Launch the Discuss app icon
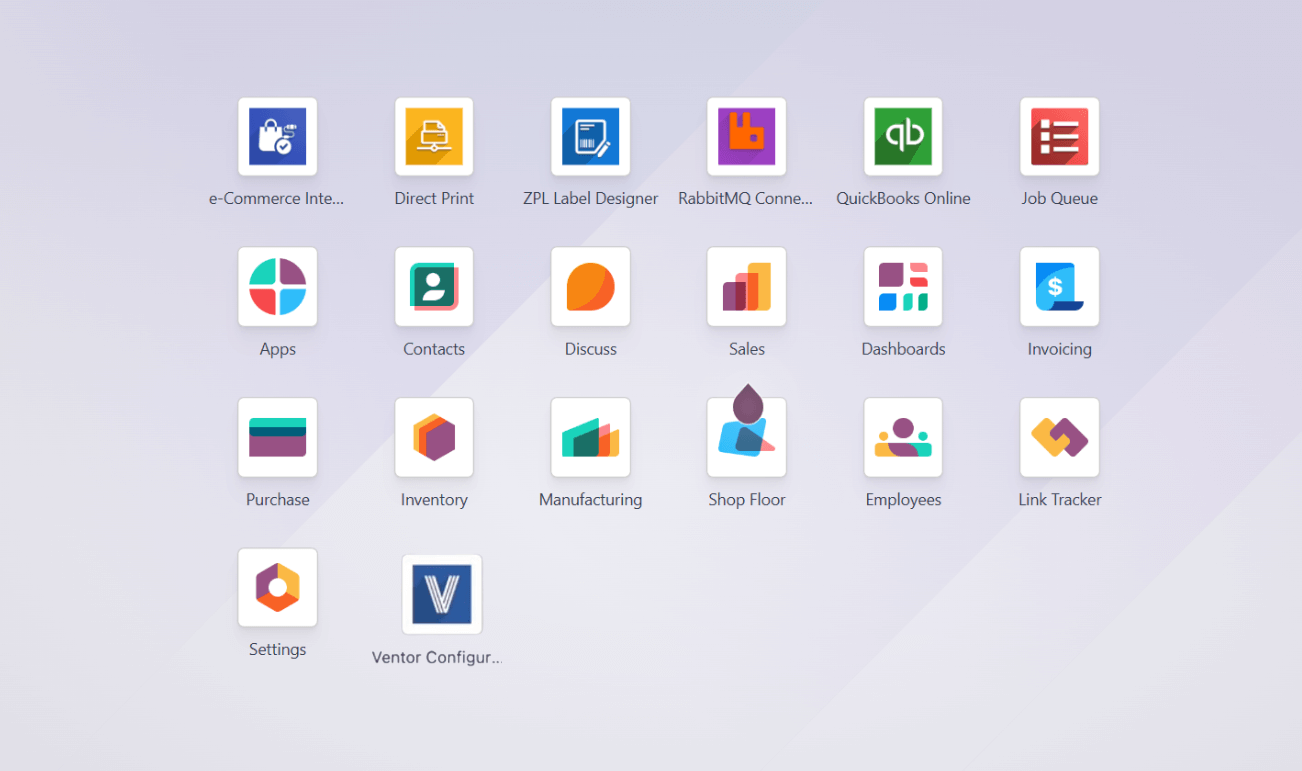1302x771 pixels. click(590, 286)
